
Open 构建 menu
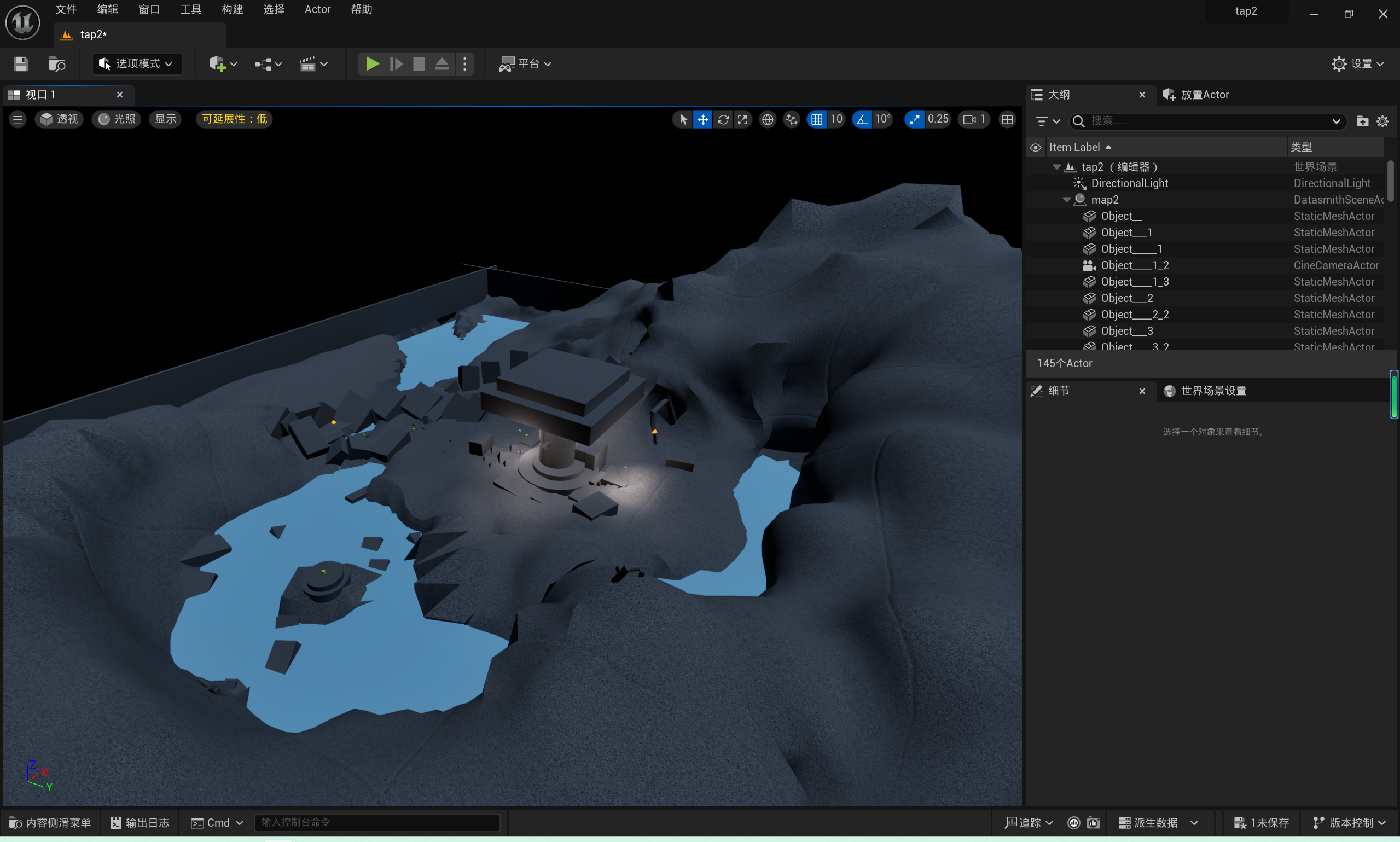[232, 10]
